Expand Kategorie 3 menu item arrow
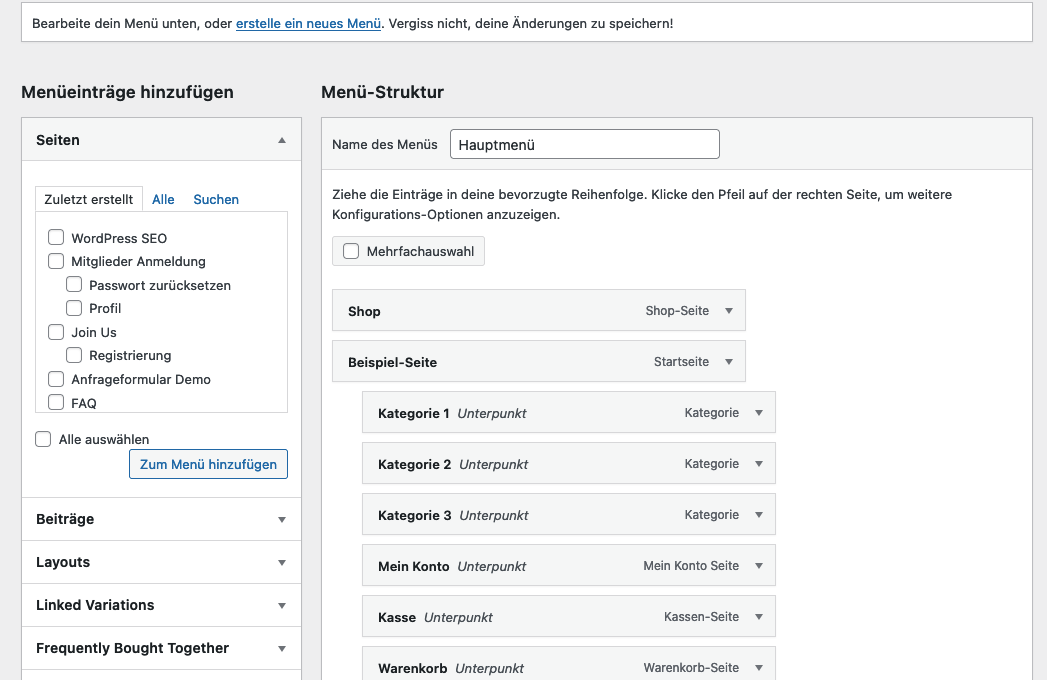 point(759,514)
